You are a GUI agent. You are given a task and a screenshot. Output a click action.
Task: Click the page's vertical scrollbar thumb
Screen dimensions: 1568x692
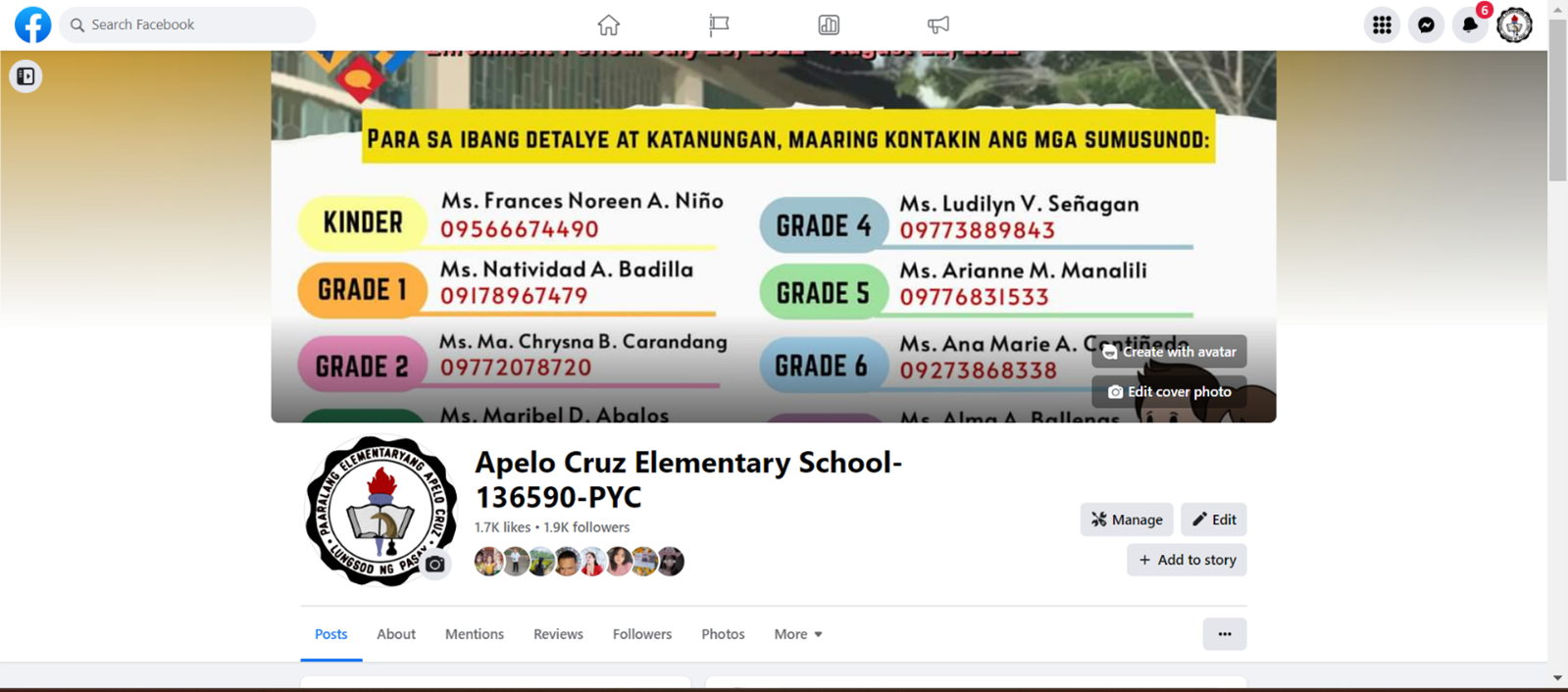coord(1557,98)
